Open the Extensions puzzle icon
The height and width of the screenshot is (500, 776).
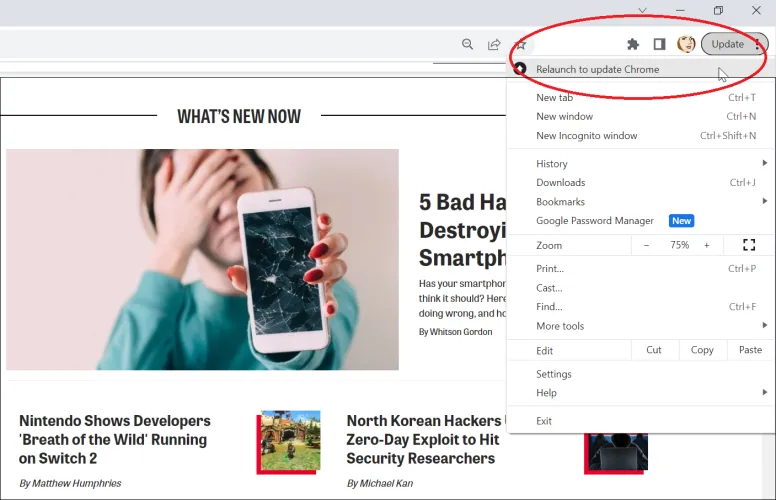pos(632,44)
